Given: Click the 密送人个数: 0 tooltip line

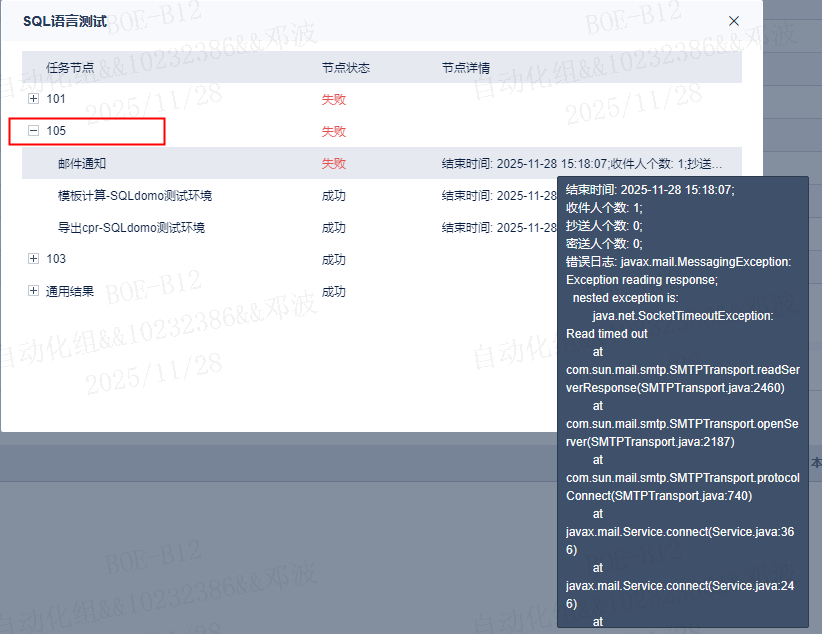Looking at the screenshot, I should tap(604, 243).
